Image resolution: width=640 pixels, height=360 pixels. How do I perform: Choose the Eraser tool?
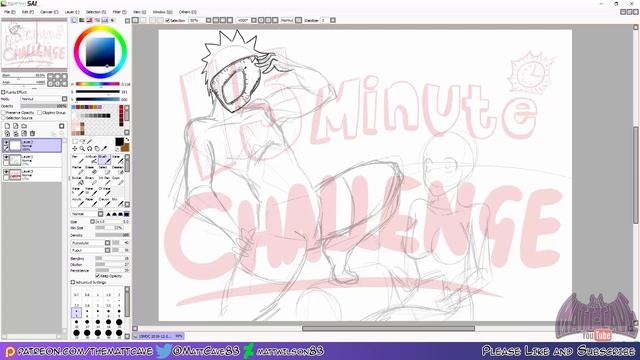click(91, 170)
